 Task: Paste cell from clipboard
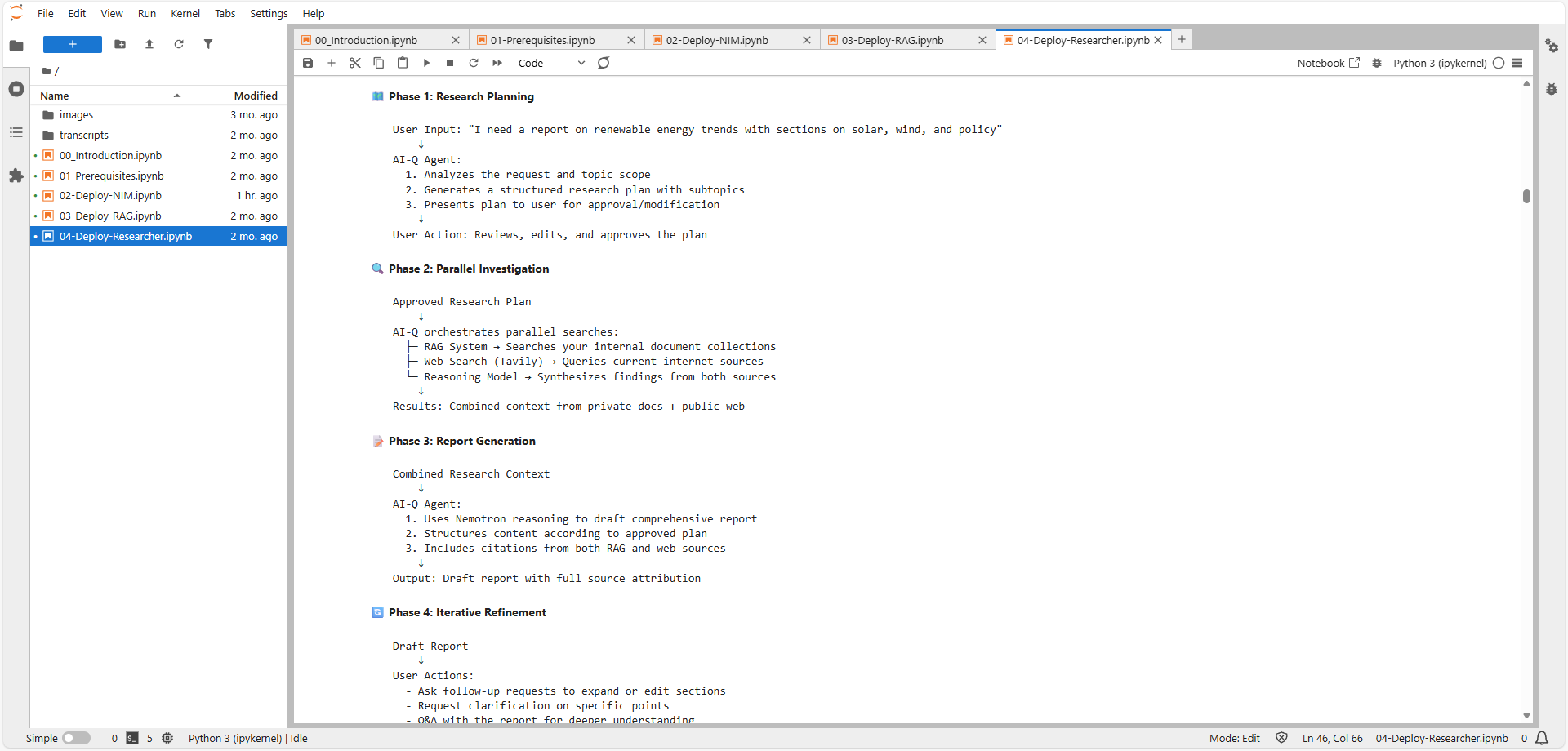[403, 63]
